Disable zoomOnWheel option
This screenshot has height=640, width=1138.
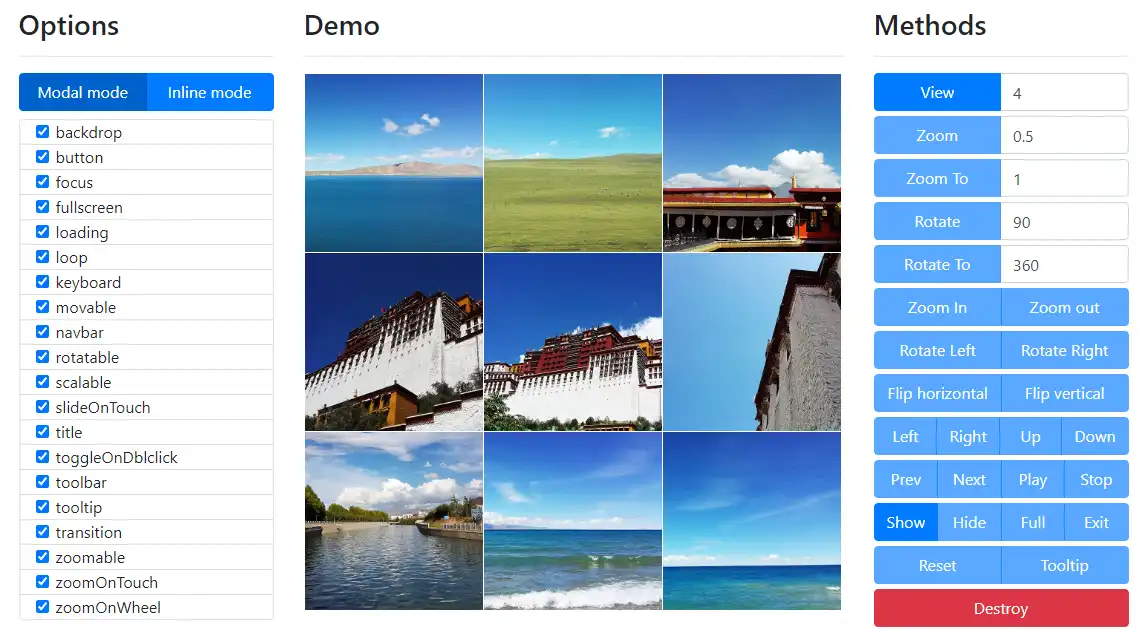[x=43, y=607]
